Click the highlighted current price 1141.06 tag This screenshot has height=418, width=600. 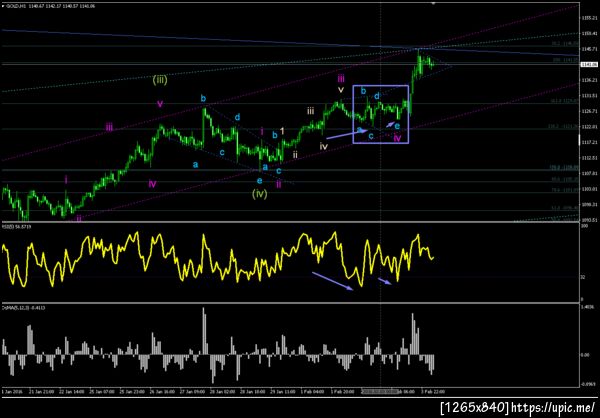coord(590,65)
